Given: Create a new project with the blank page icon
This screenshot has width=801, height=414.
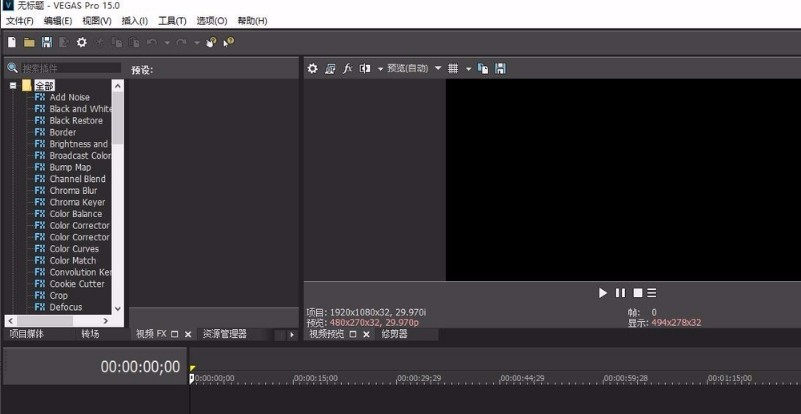Looking at the screenshot, I should click(x=12, y=42).
